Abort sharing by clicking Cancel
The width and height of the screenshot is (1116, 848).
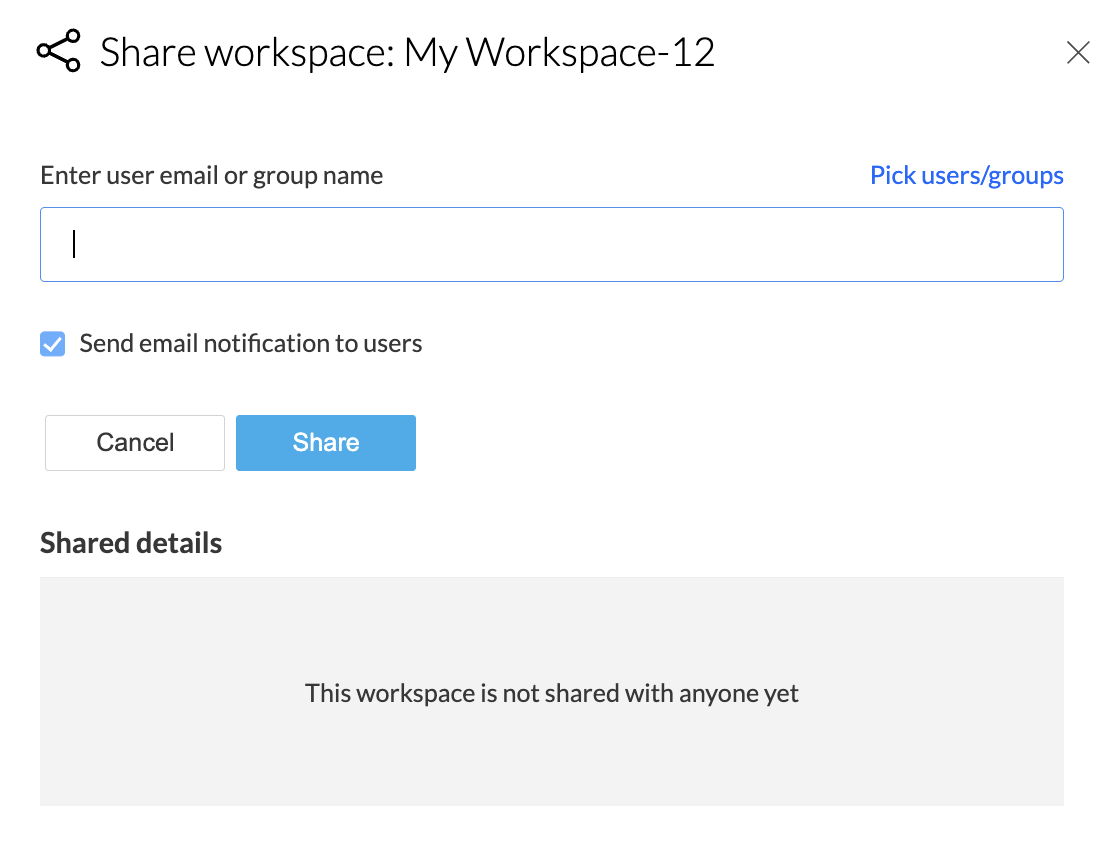[135, 443]
